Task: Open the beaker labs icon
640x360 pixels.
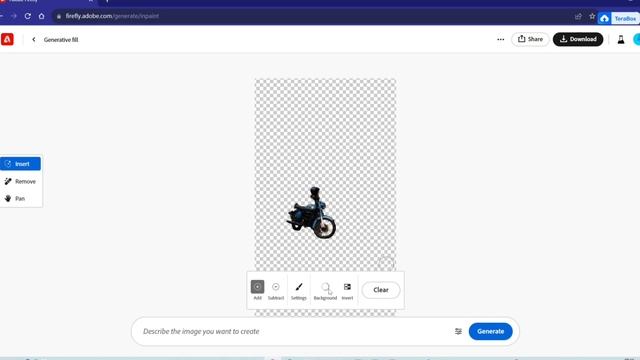Action: [621, 40]
